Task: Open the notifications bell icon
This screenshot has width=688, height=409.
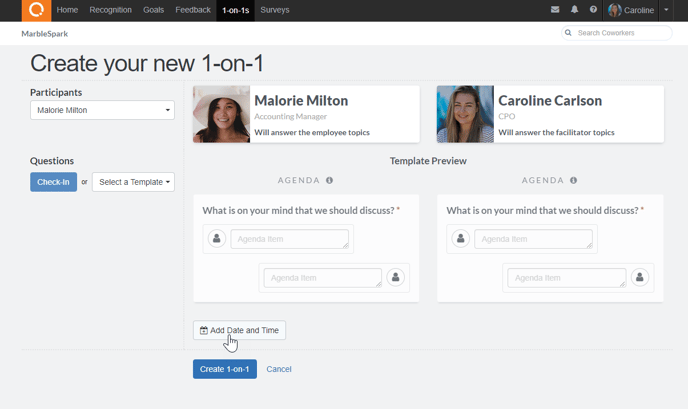Action: (574, 10)
